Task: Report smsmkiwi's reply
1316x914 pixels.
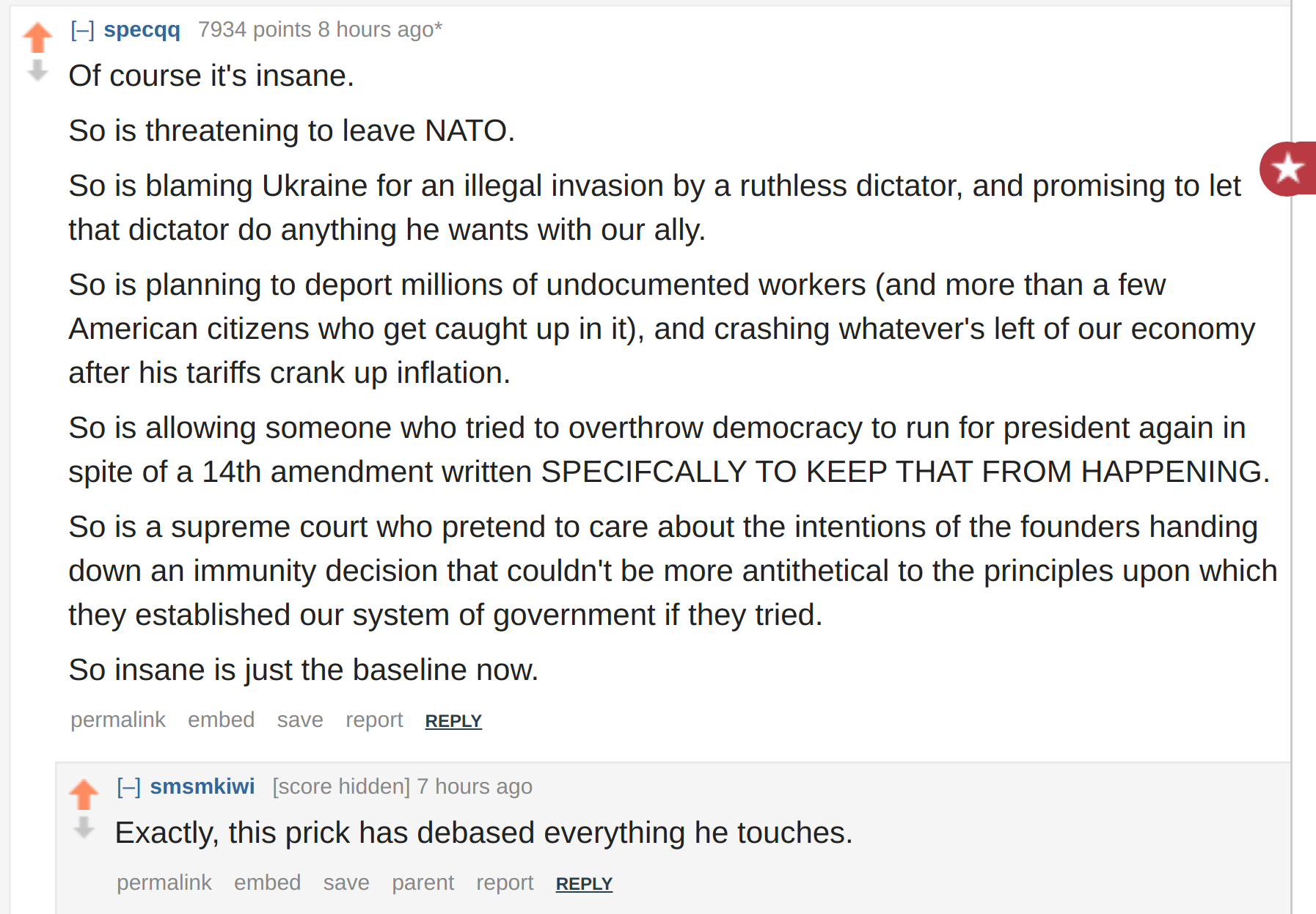Action: pyautogui.click(x=505, y=882)
